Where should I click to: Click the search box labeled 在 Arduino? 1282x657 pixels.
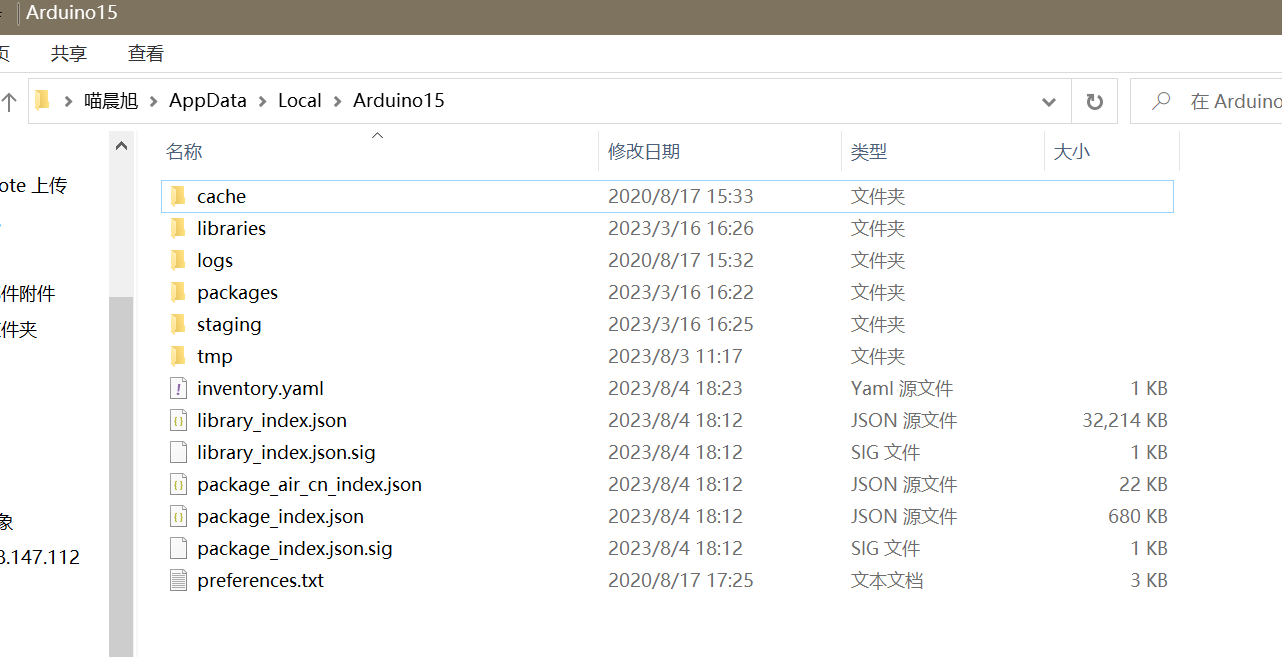[x=1215, y=100]
